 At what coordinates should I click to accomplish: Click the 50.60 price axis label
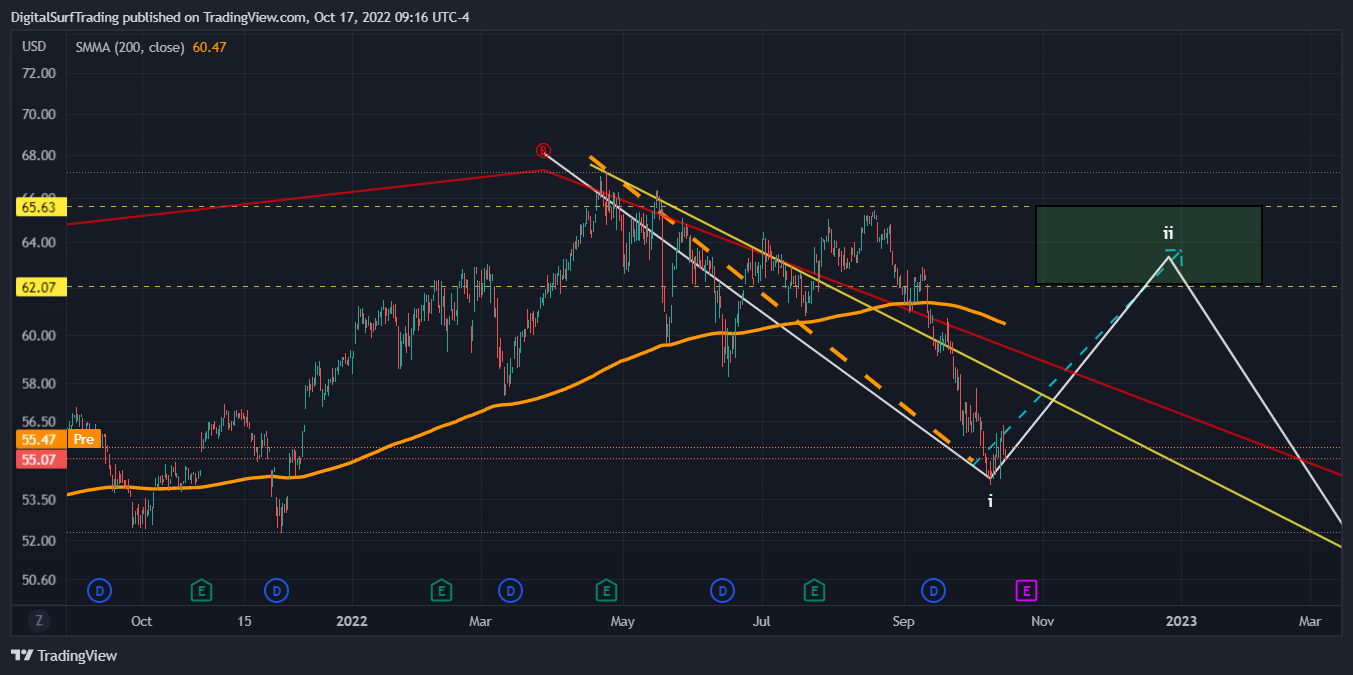[x=38, y=580]
